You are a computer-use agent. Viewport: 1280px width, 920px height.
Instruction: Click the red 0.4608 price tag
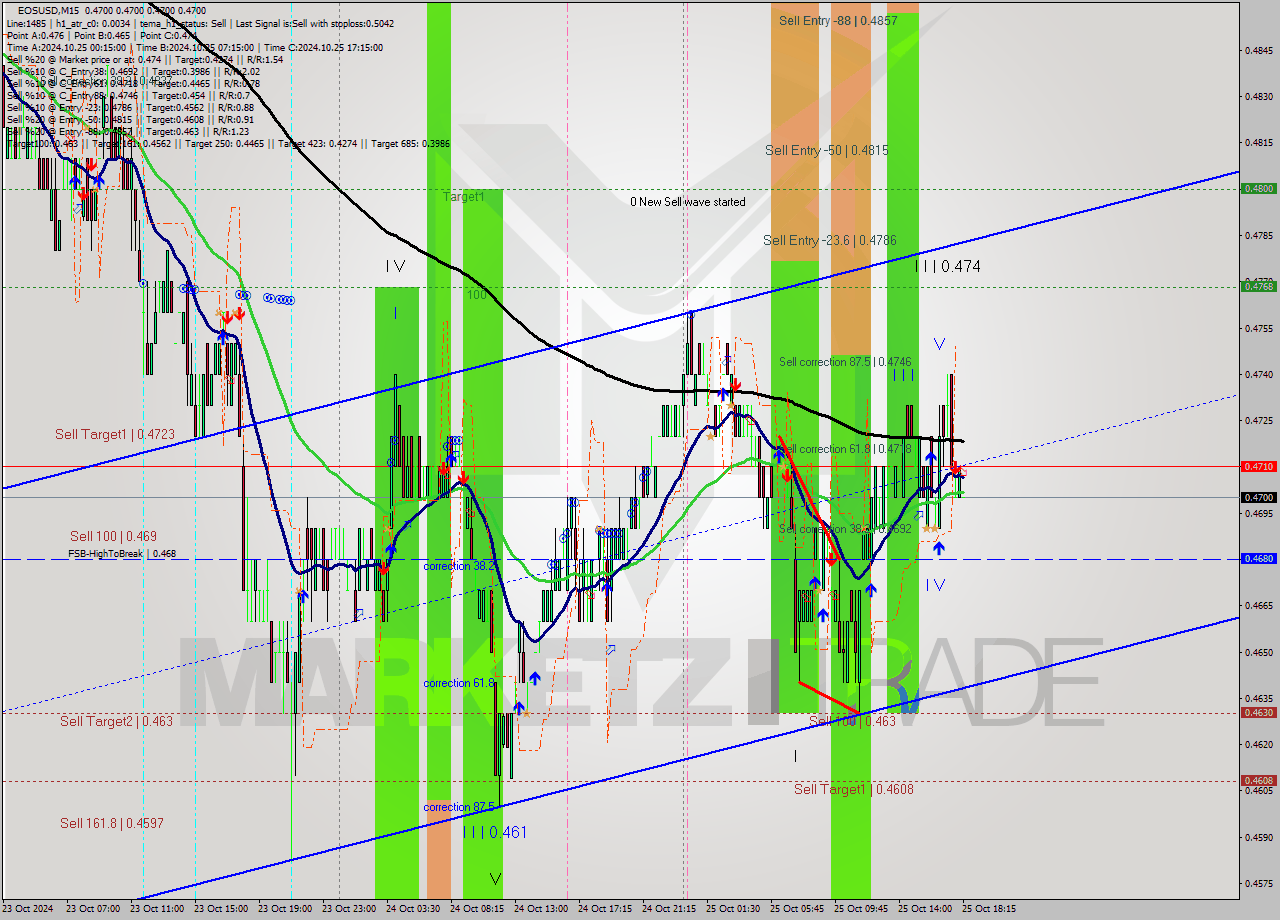[x=1257, y=780]
